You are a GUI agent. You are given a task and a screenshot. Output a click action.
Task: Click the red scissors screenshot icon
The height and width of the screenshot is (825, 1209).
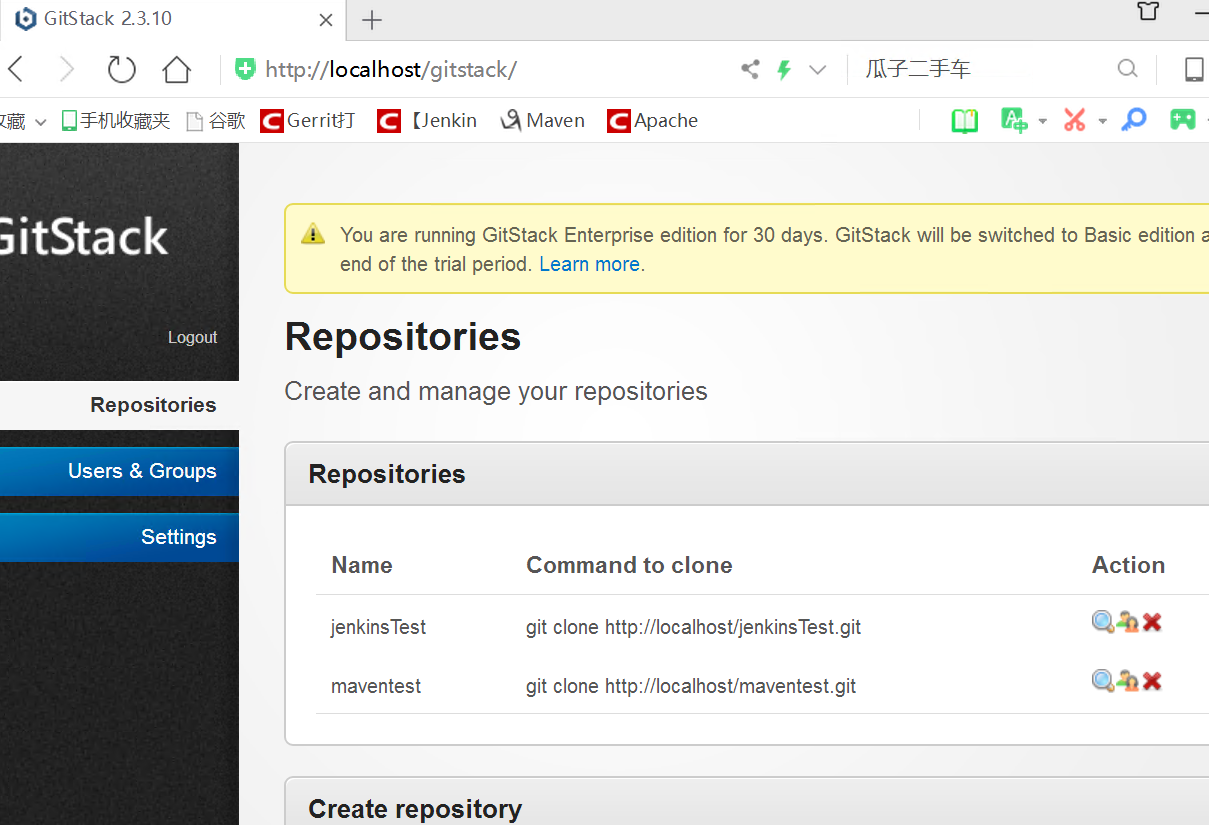(1075, 121)
